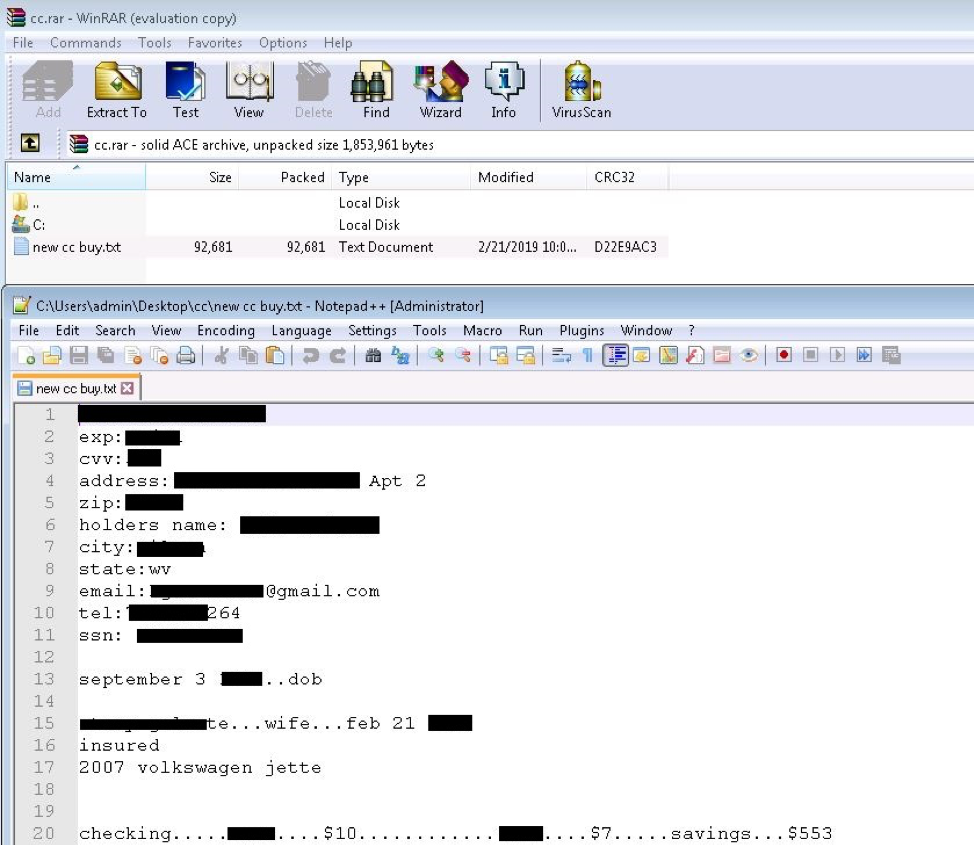
Task: Click the Undo arrow in Notepad++ toolbar
Action: [311, 355]
